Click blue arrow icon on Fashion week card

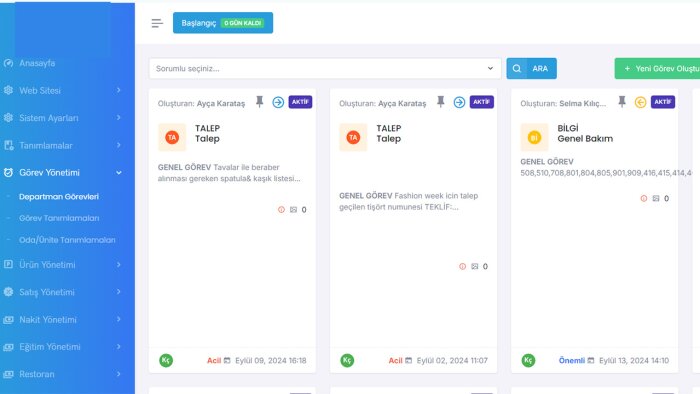[x=459, y=102]
